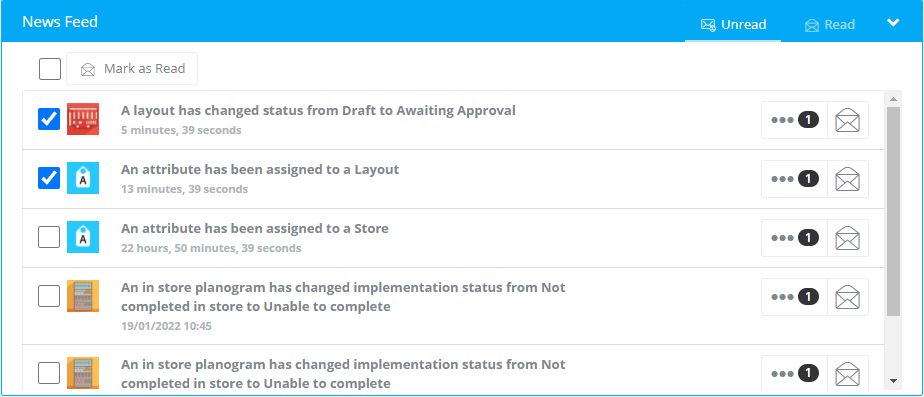Click envelope icon on 19/01/2022 planogram notification

click(x=847, y=297)
